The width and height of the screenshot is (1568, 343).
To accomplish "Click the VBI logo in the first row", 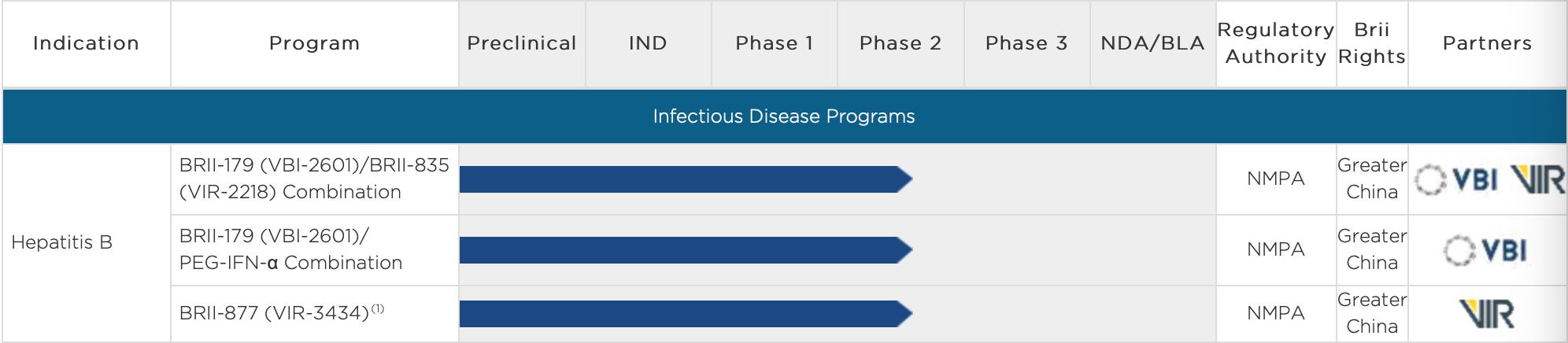I will coord(1456,180).
